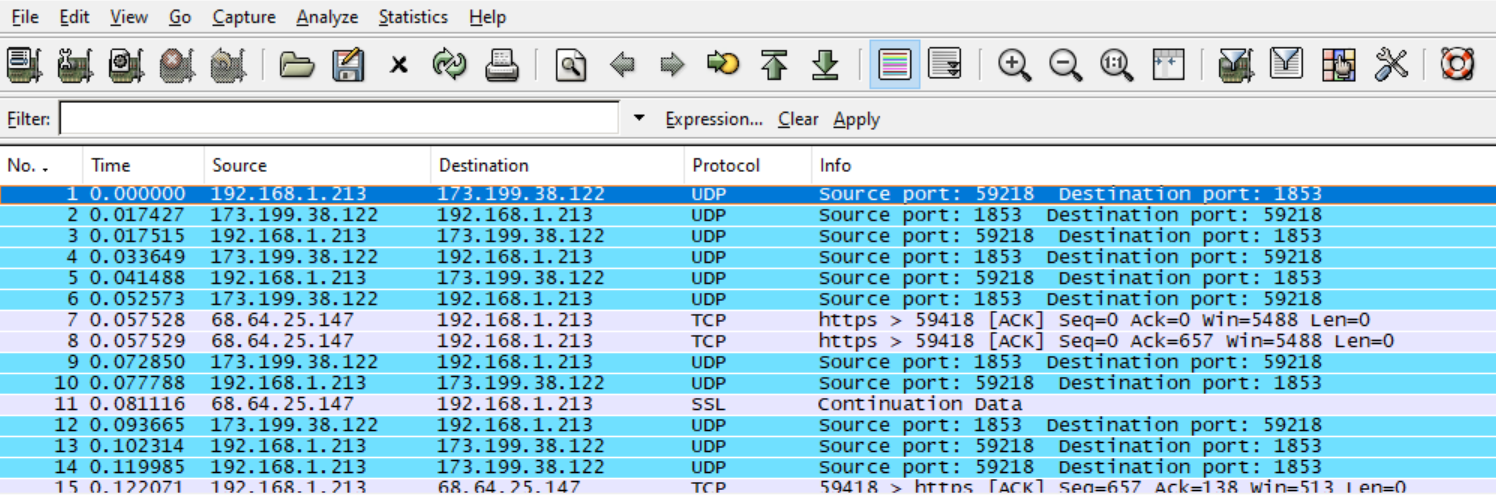Open the File menu
This screenshot has width=1496, height=495.
tap(25, 17)
